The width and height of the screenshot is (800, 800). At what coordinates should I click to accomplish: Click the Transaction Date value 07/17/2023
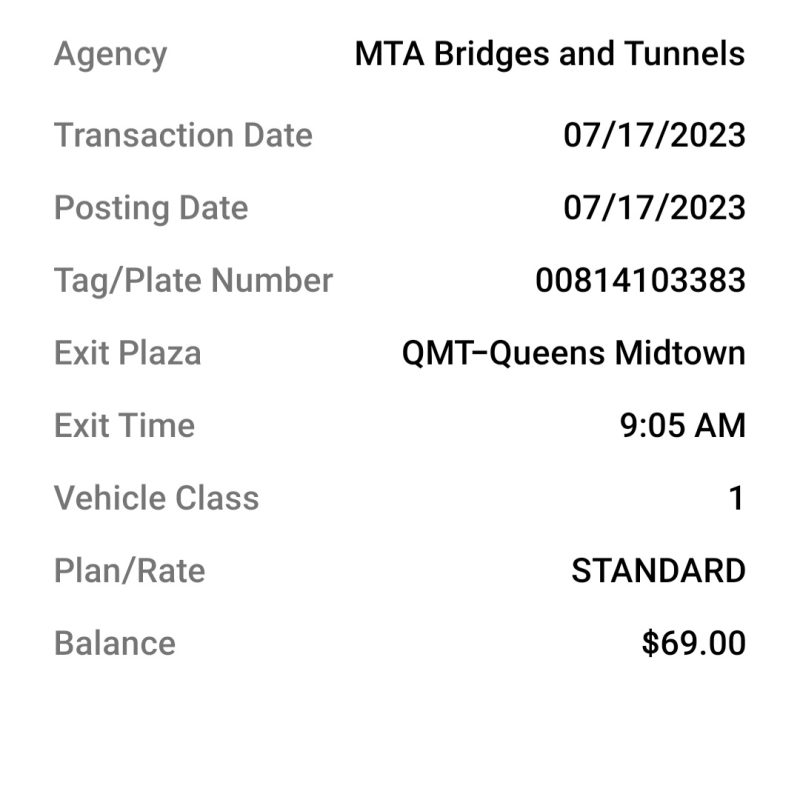coord(655,135)
